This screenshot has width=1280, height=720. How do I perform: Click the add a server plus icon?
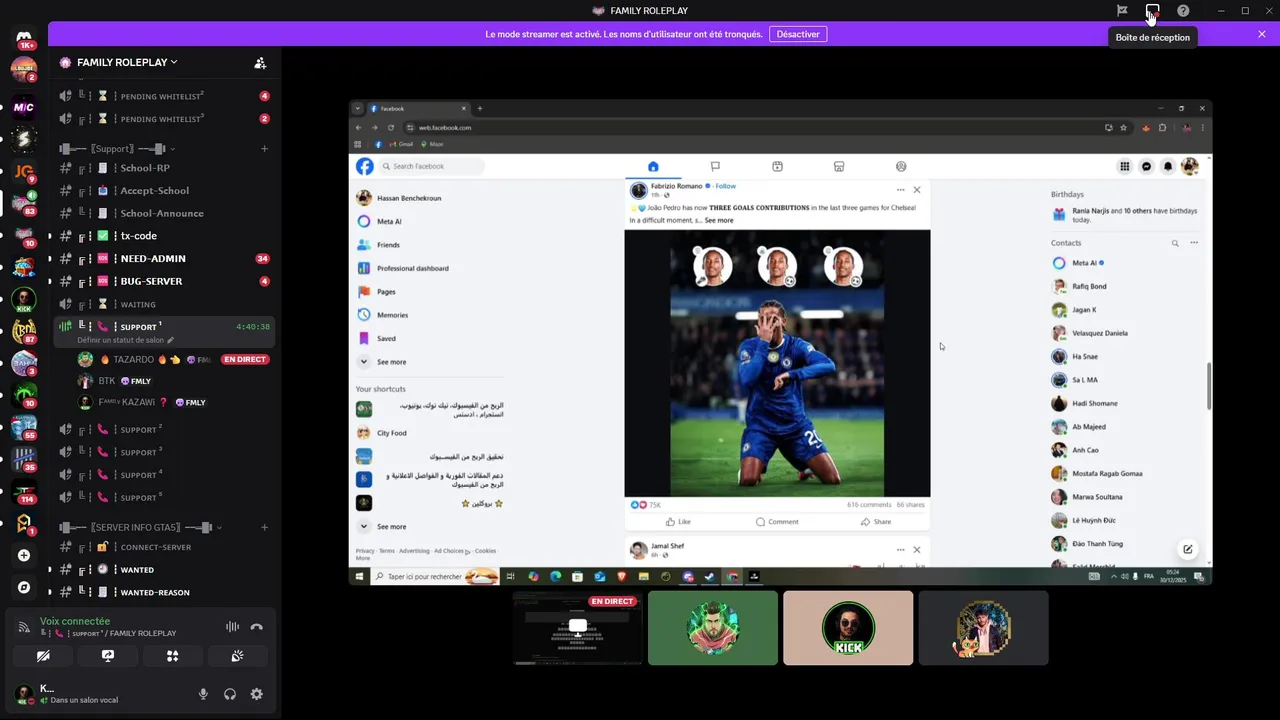click(24, 555)
